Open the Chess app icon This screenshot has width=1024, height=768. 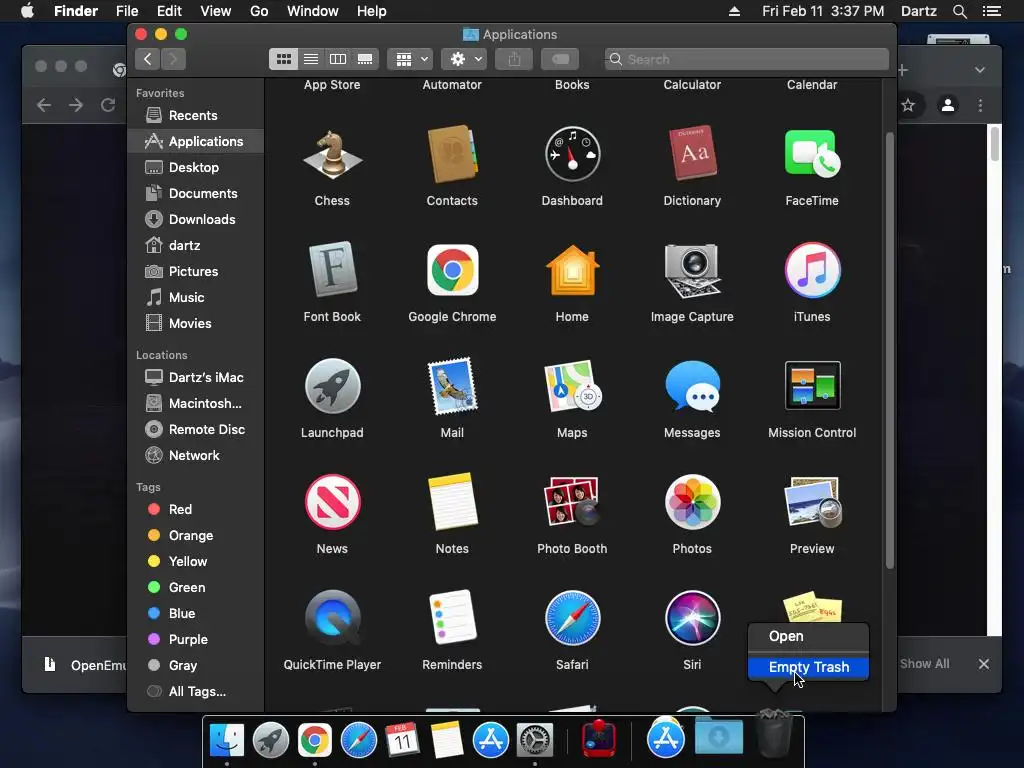tap(332, 155)
